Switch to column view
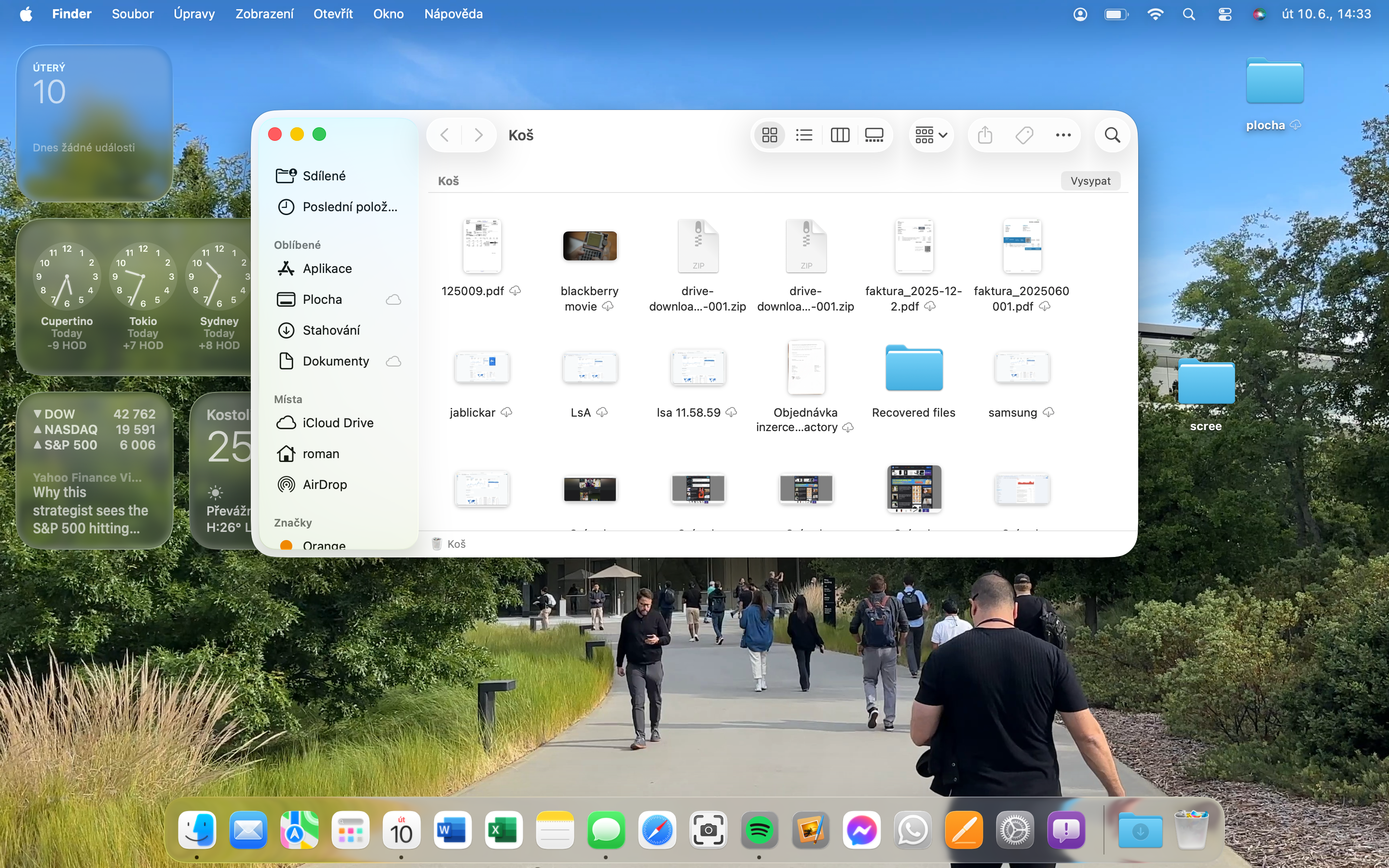Image resolution: width=1389 pixels, height=868 pixels. [839, 136]
